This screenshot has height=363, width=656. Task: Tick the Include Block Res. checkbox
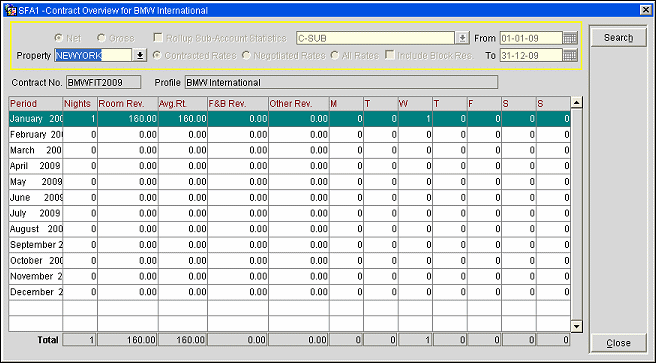pos(390,55)
